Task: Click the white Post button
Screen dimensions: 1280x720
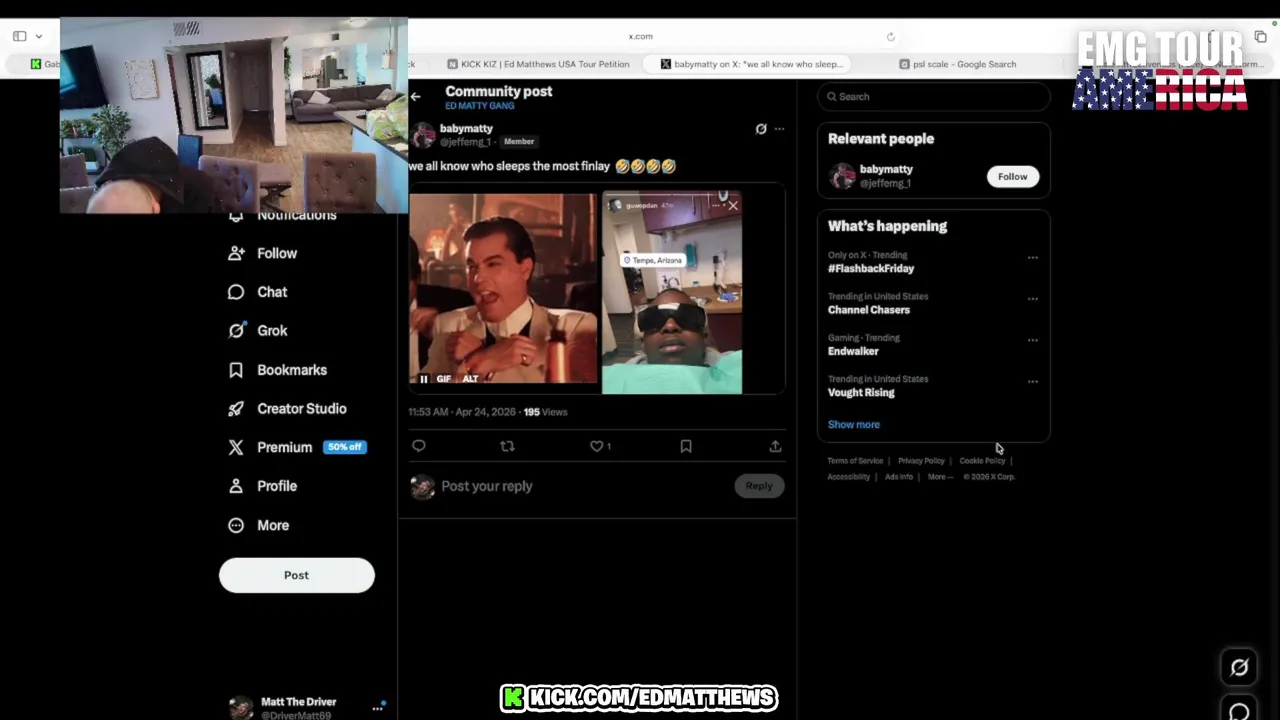Action: tap(297, 575)
